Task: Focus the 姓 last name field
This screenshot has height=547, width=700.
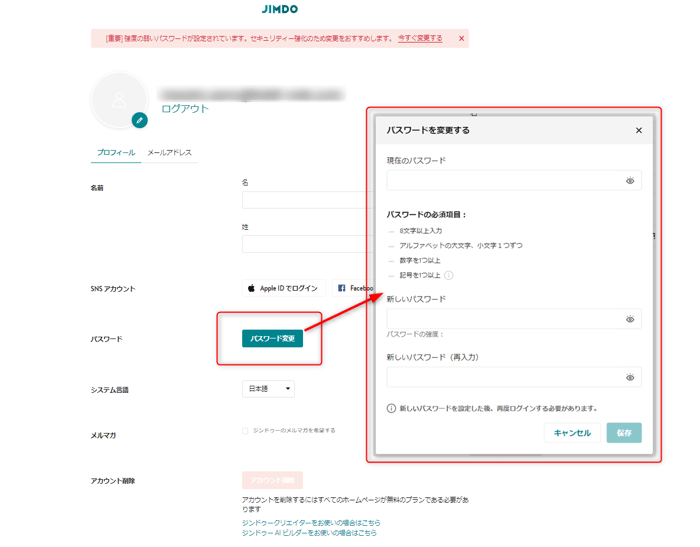Action: pyautogui.click(x=308, y=244)
